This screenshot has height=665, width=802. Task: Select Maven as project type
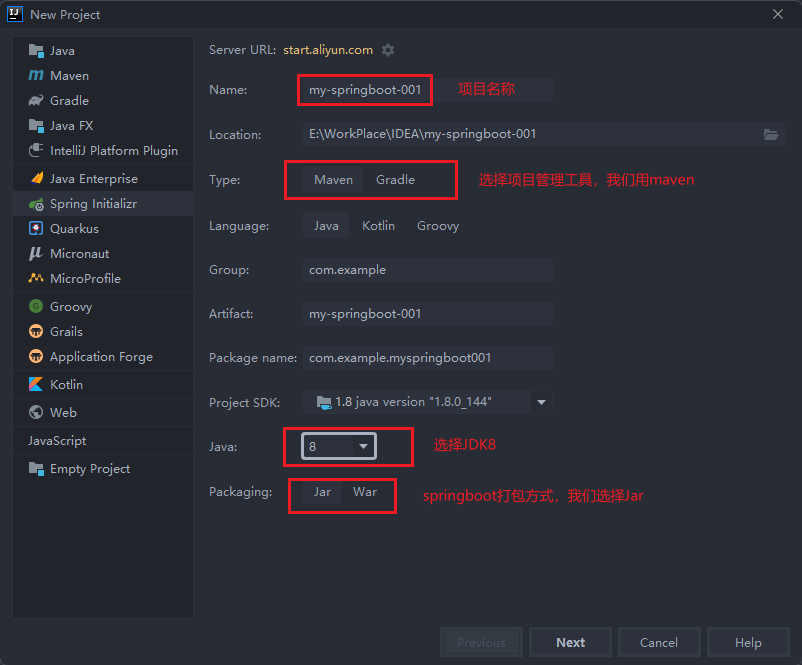(333, 180)
